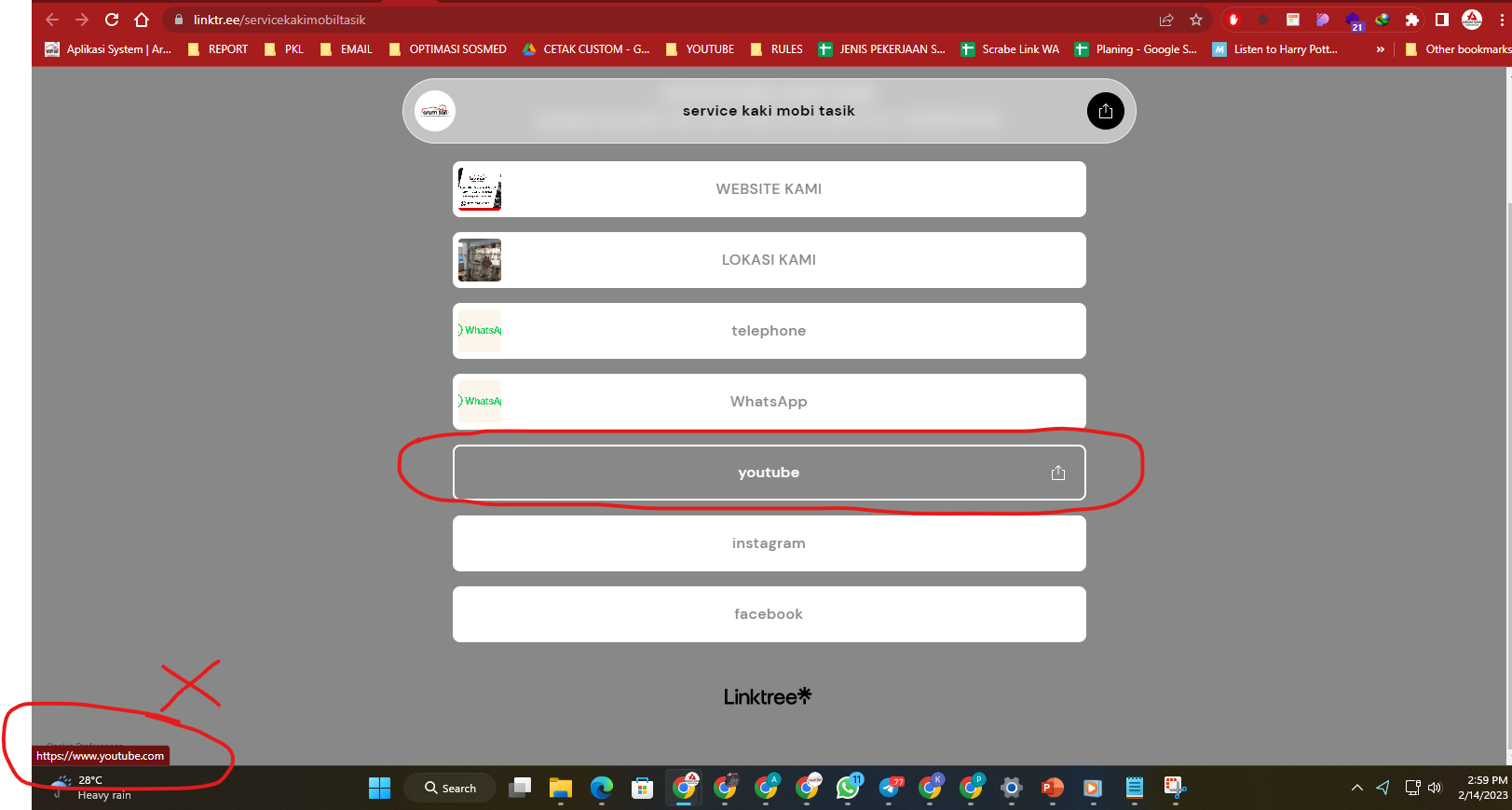This screenshot has height=810, width=1512.
Task: Open the purple extension with the 21 badge
Action: 1354,21
